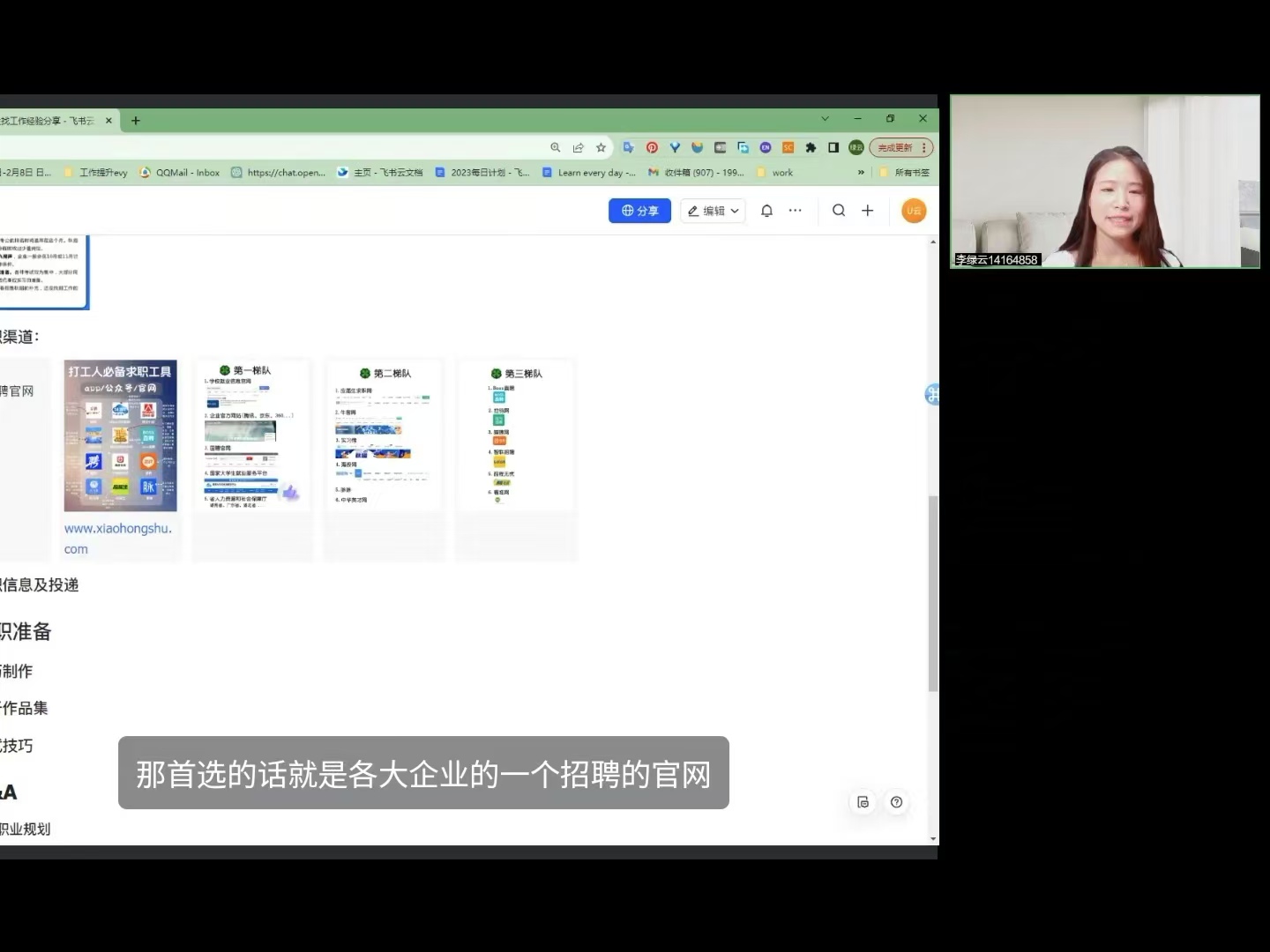Image resolution: width=1270 pixels, height=952 pixels.
Task: Open the orange user avatar menu
Action: point(914,211)
